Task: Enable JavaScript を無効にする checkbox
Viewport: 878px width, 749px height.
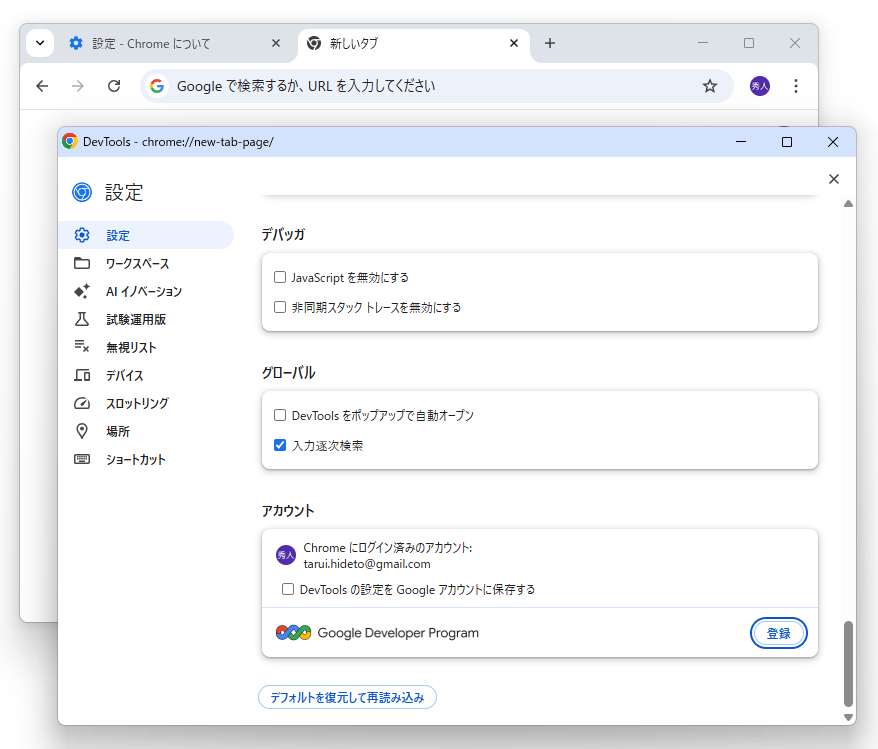Action: (280, 277)
